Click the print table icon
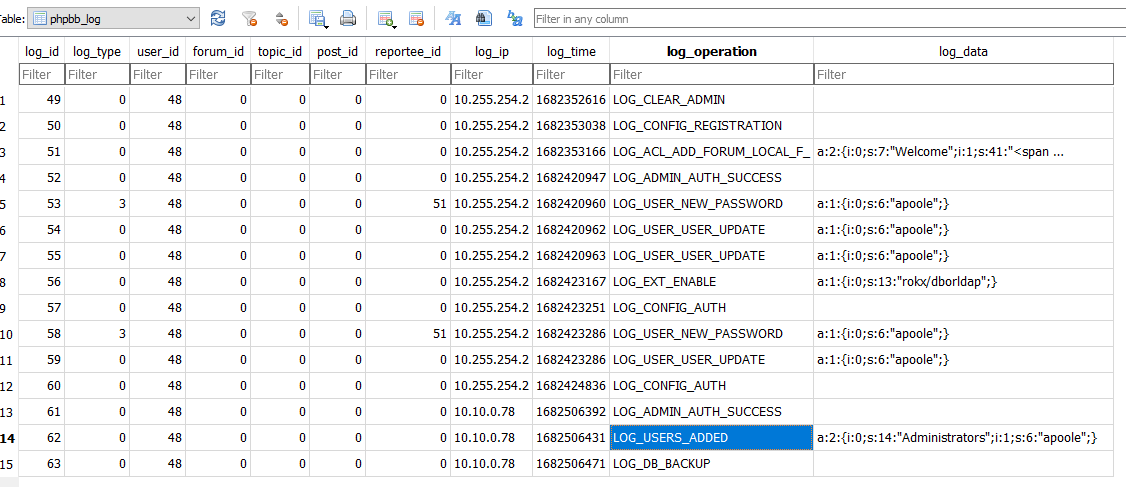Viewport: 1126px width, 487px height. coord(348,18)
